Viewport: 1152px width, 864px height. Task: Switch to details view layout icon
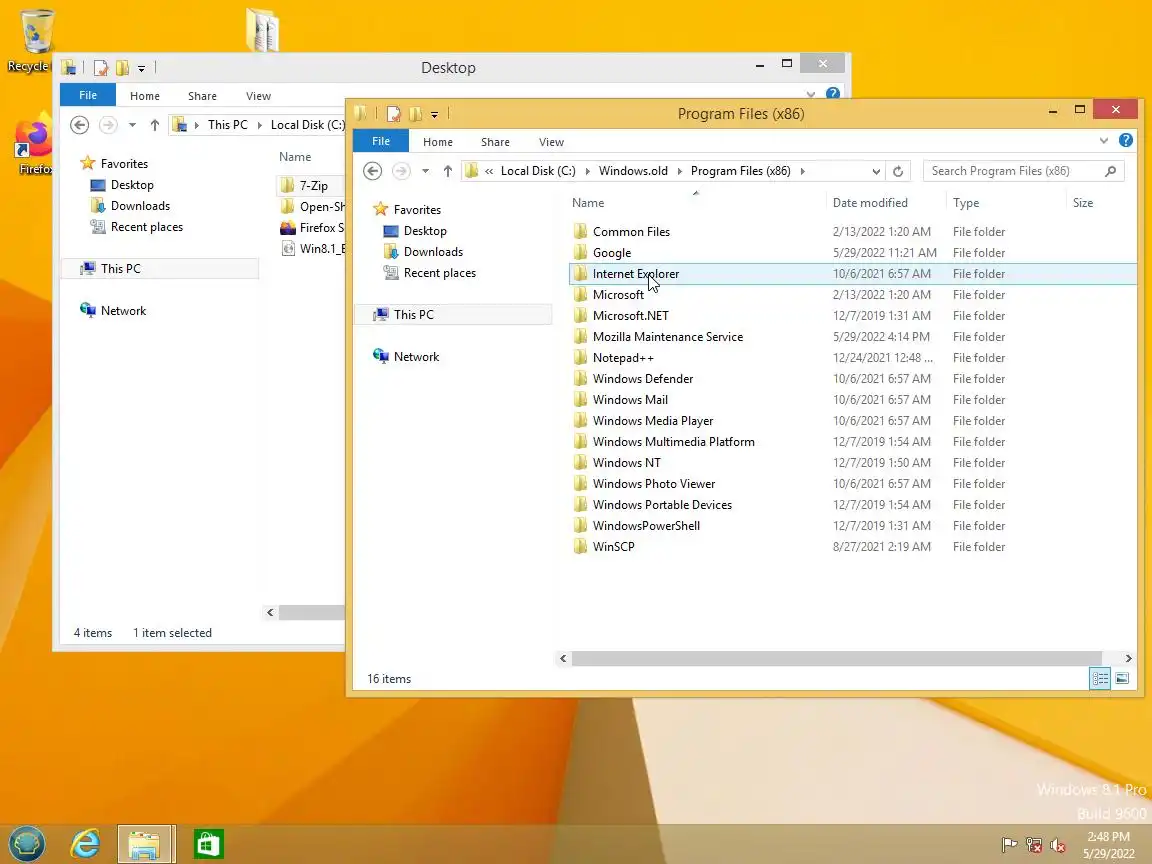point(1100,678)
